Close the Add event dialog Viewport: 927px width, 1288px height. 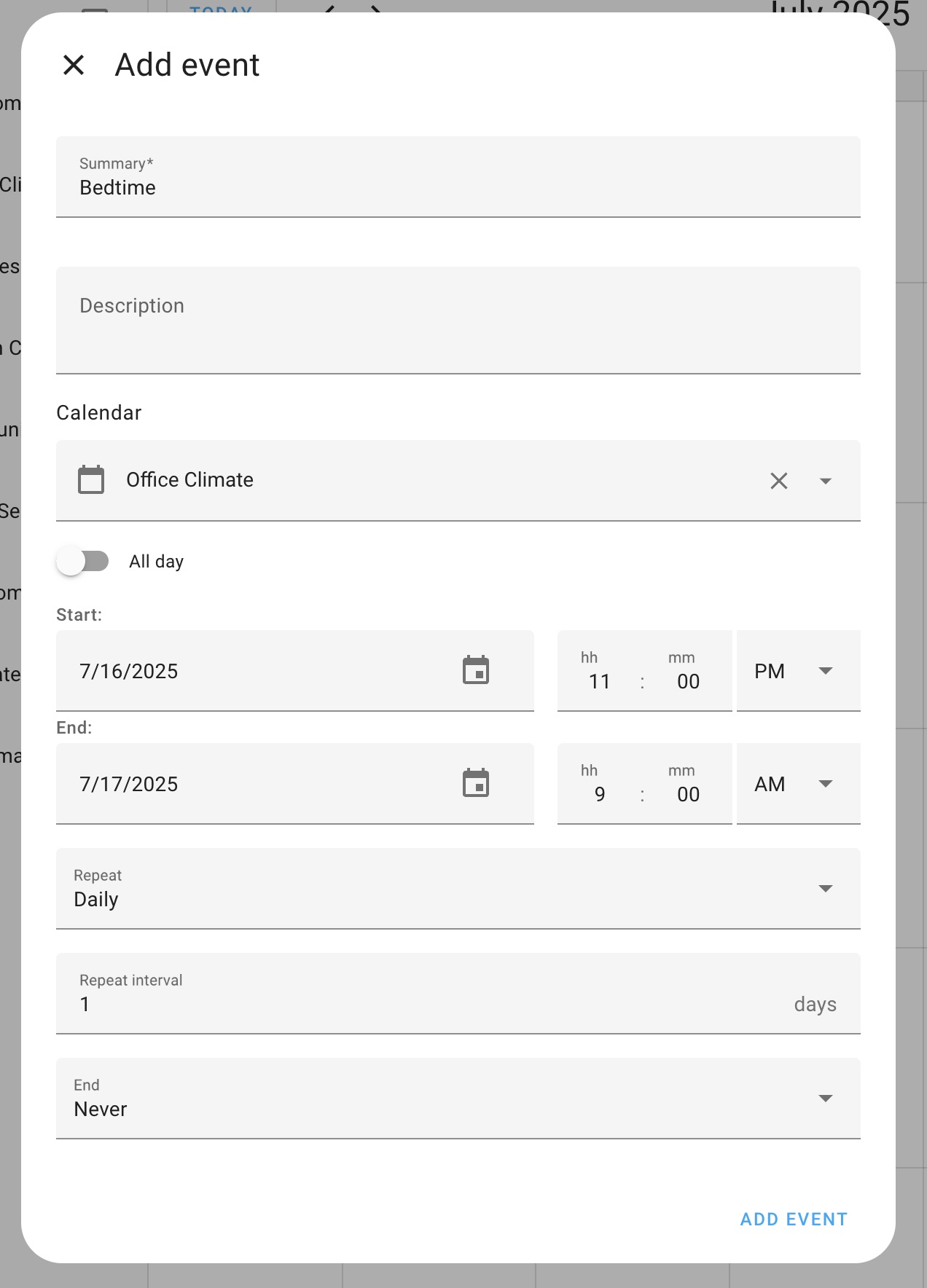coord(74,65)
